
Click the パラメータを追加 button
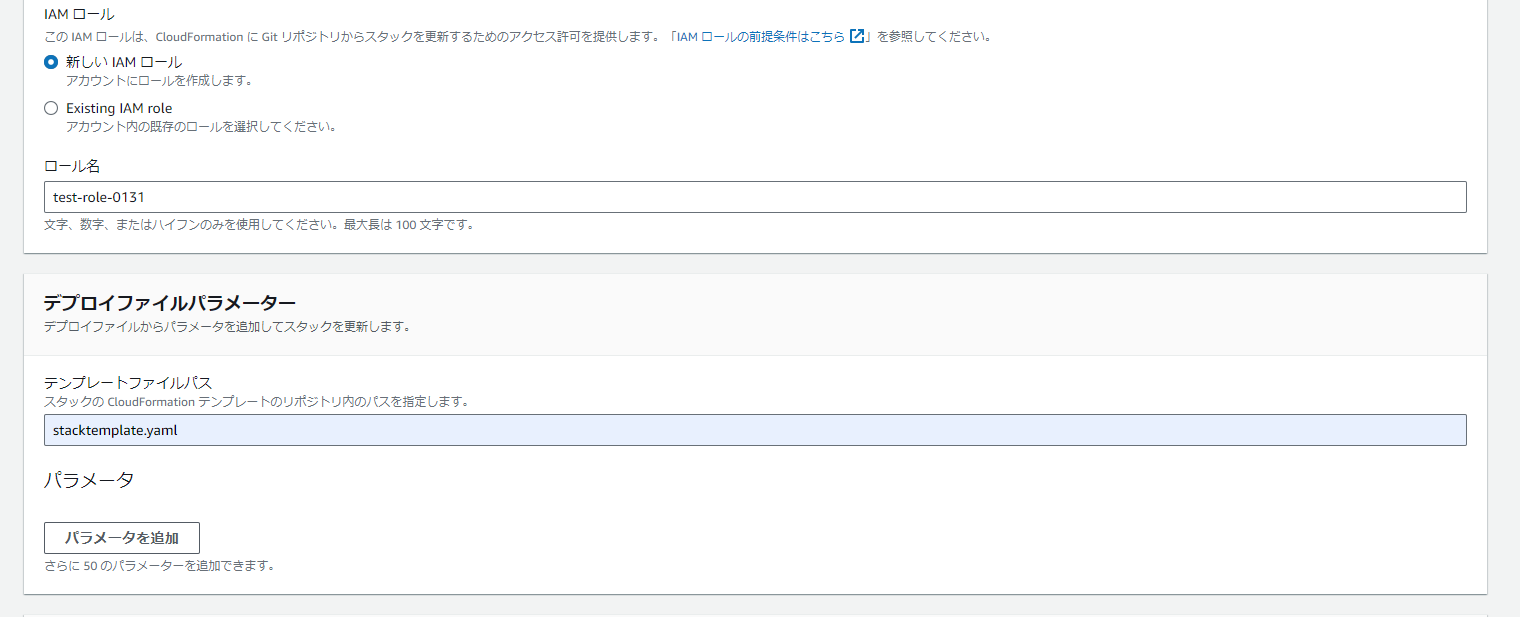[122, 538]
